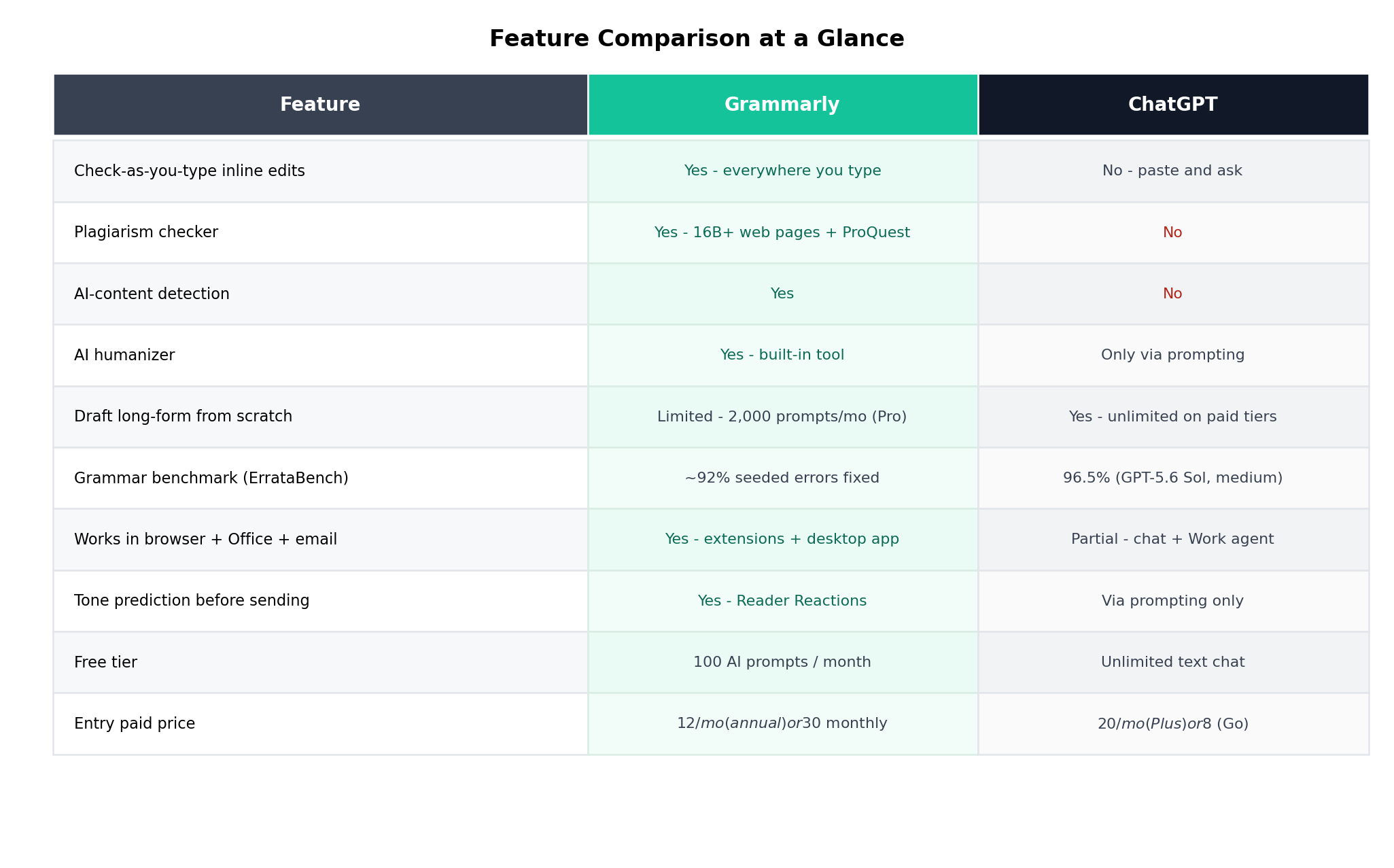Select 'Via prompting only' cell
The image size is (1394, 868).
point(1173,601)
